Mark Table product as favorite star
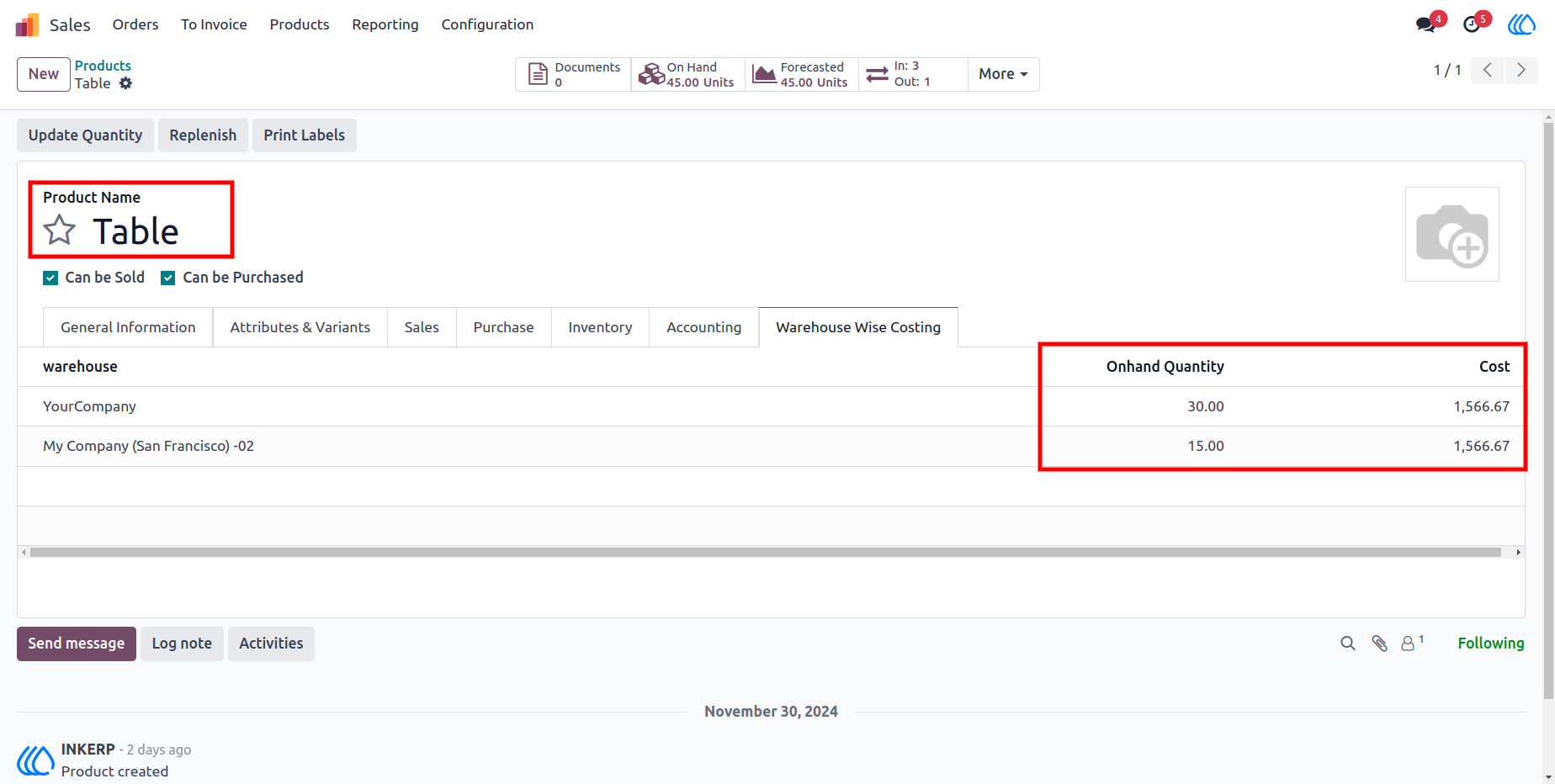The image size is (1555, 784). tap(60, 230)
